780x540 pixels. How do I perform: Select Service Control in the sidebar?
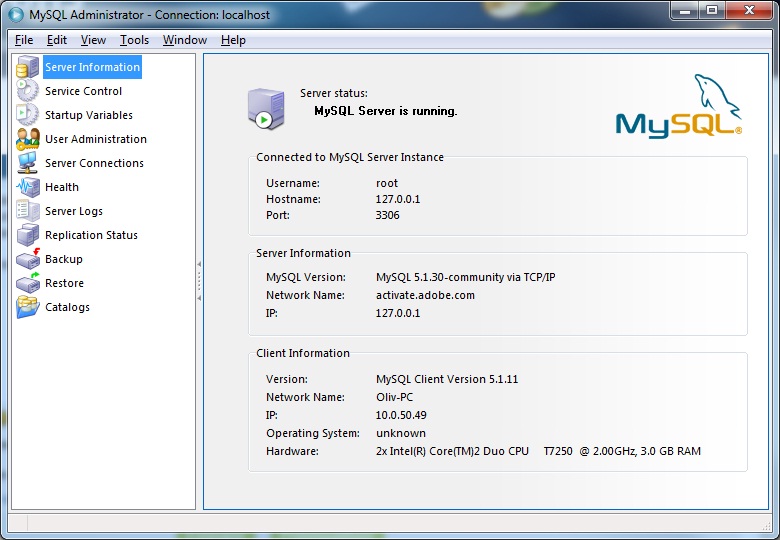(x=84, y=91)
